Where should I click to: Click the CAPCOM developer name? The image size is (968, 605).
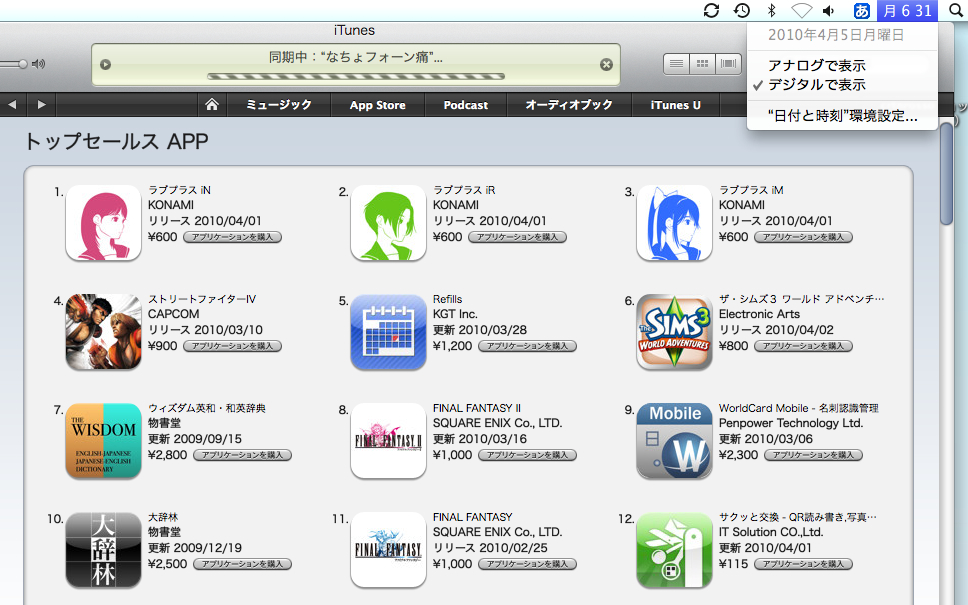pyautogui.click(x=173, y=314)
